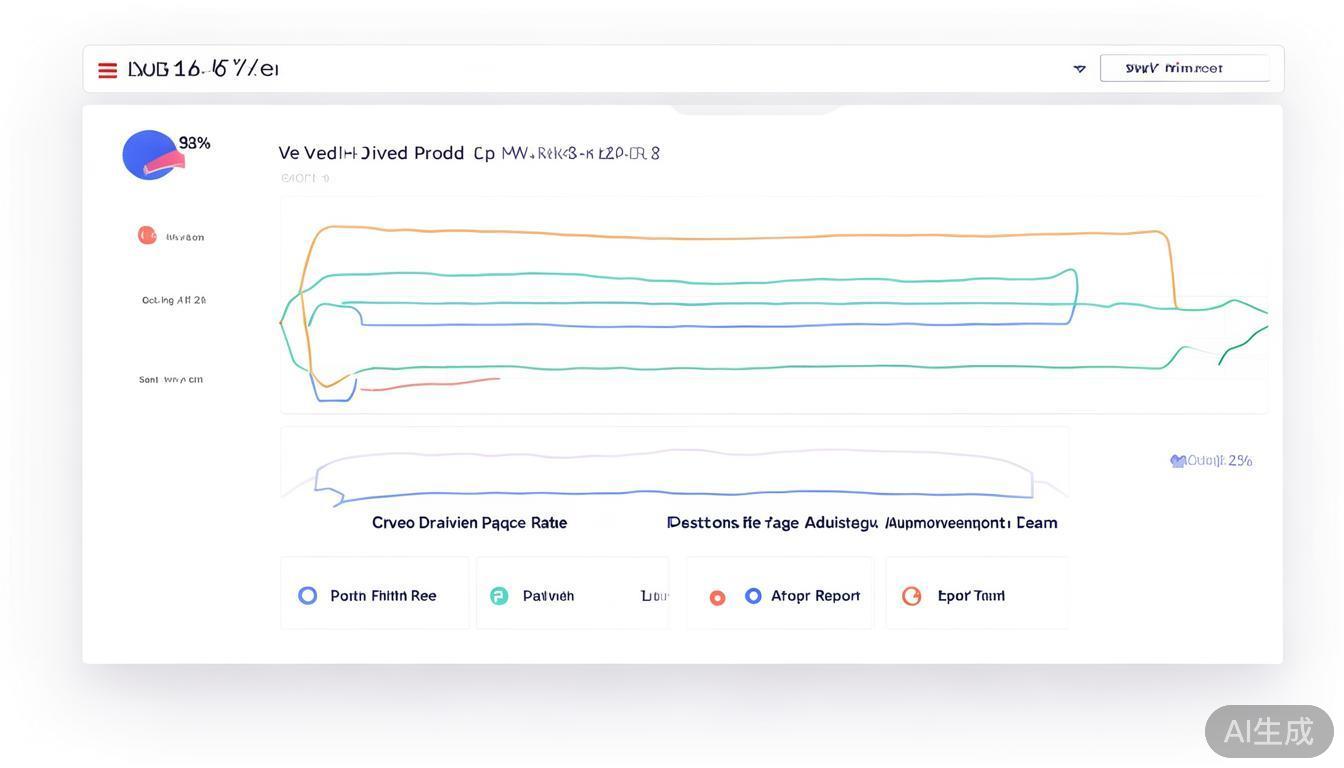Click the red dot icon left of Atopr Report

tap(717, 598)
